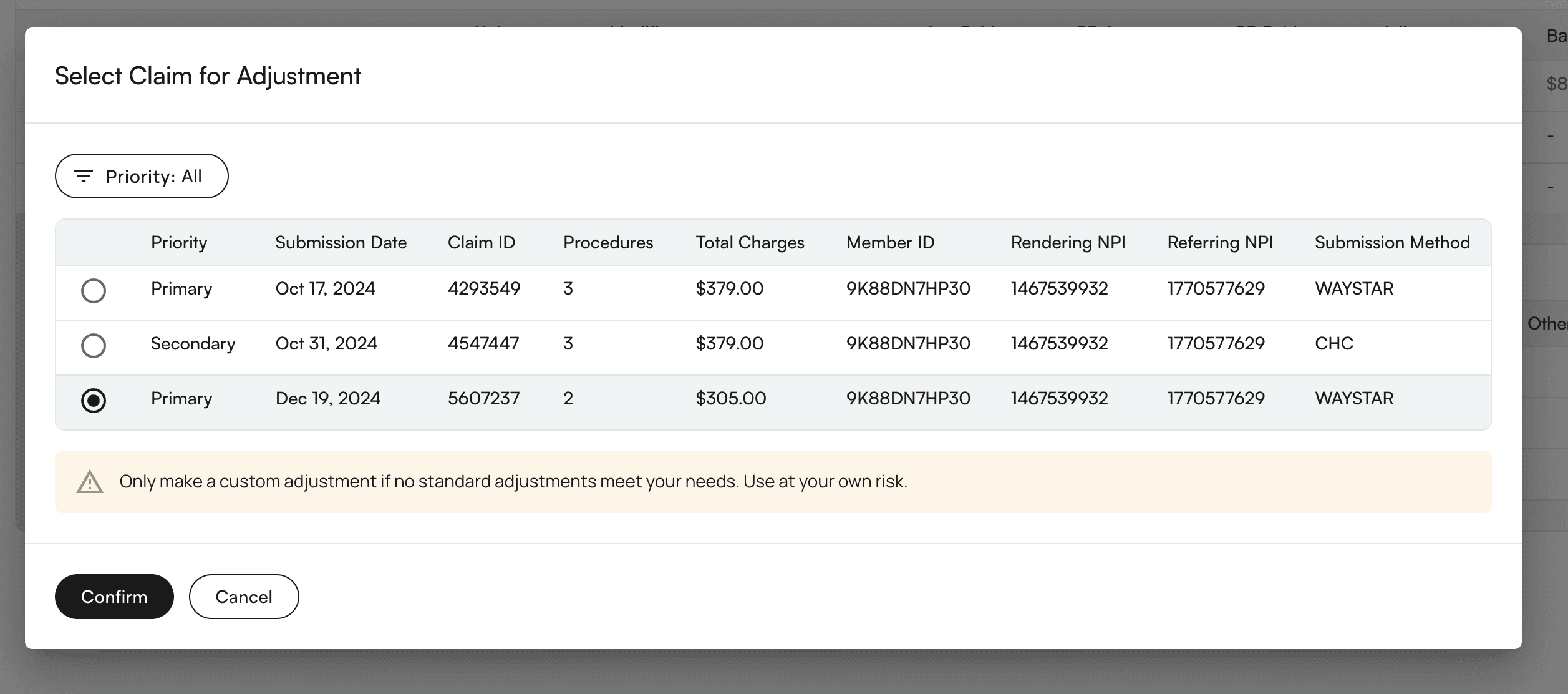Click the $305.00 total charges cell
Image resolution: width=1568 pixels, height=694 pixels.
coord(730,399)
